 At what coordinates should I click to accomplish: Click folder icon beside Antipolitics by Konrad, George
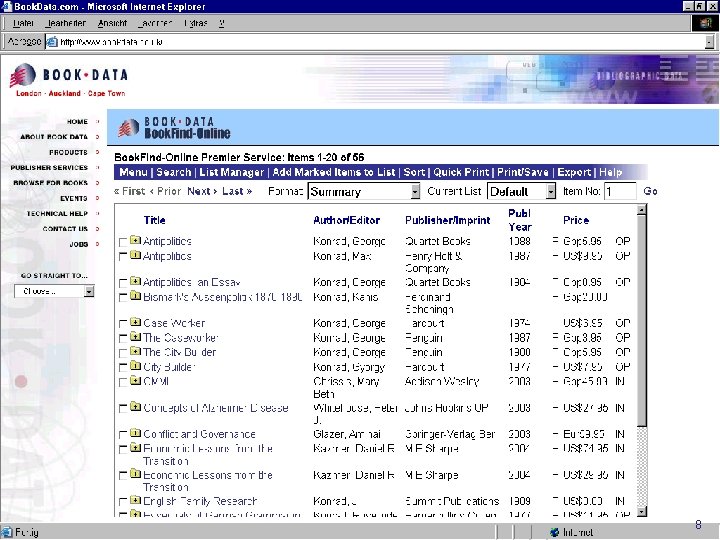click(x=135, y=240)
